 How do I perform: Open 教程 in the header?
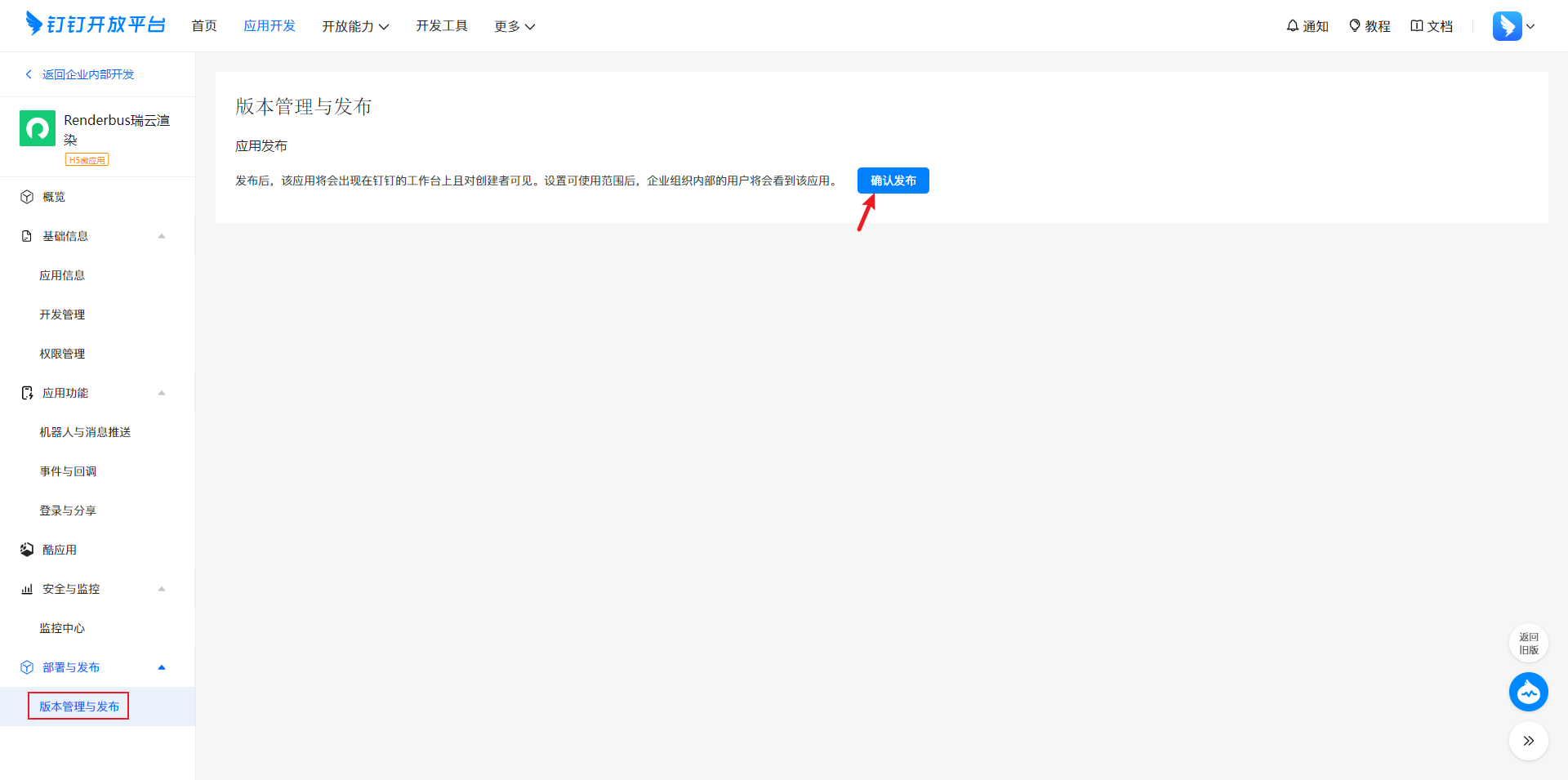(1378, 26)
